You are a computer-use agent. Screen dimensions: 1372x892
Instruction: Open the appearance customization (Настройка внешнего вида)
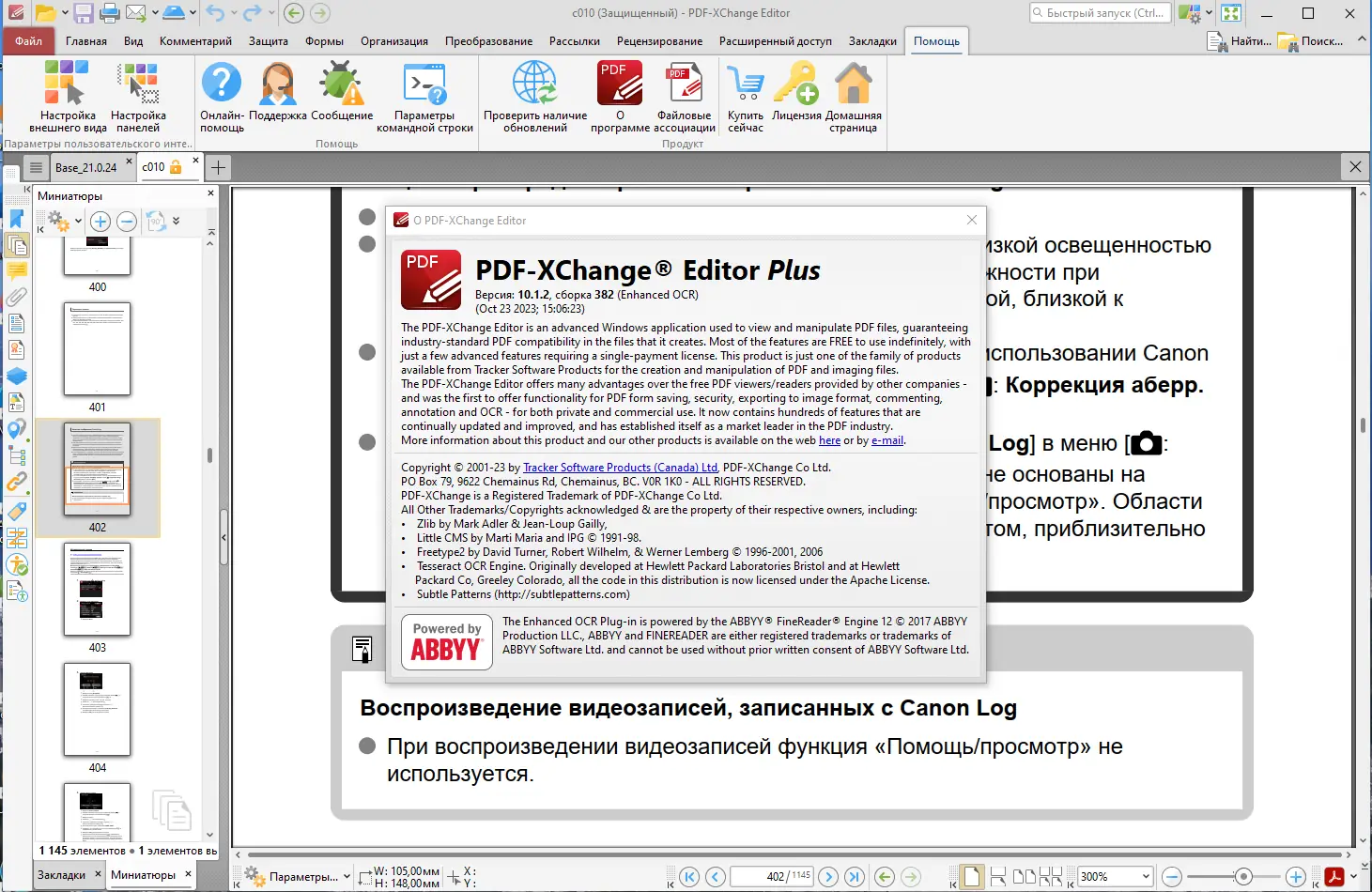click(68, 97)
